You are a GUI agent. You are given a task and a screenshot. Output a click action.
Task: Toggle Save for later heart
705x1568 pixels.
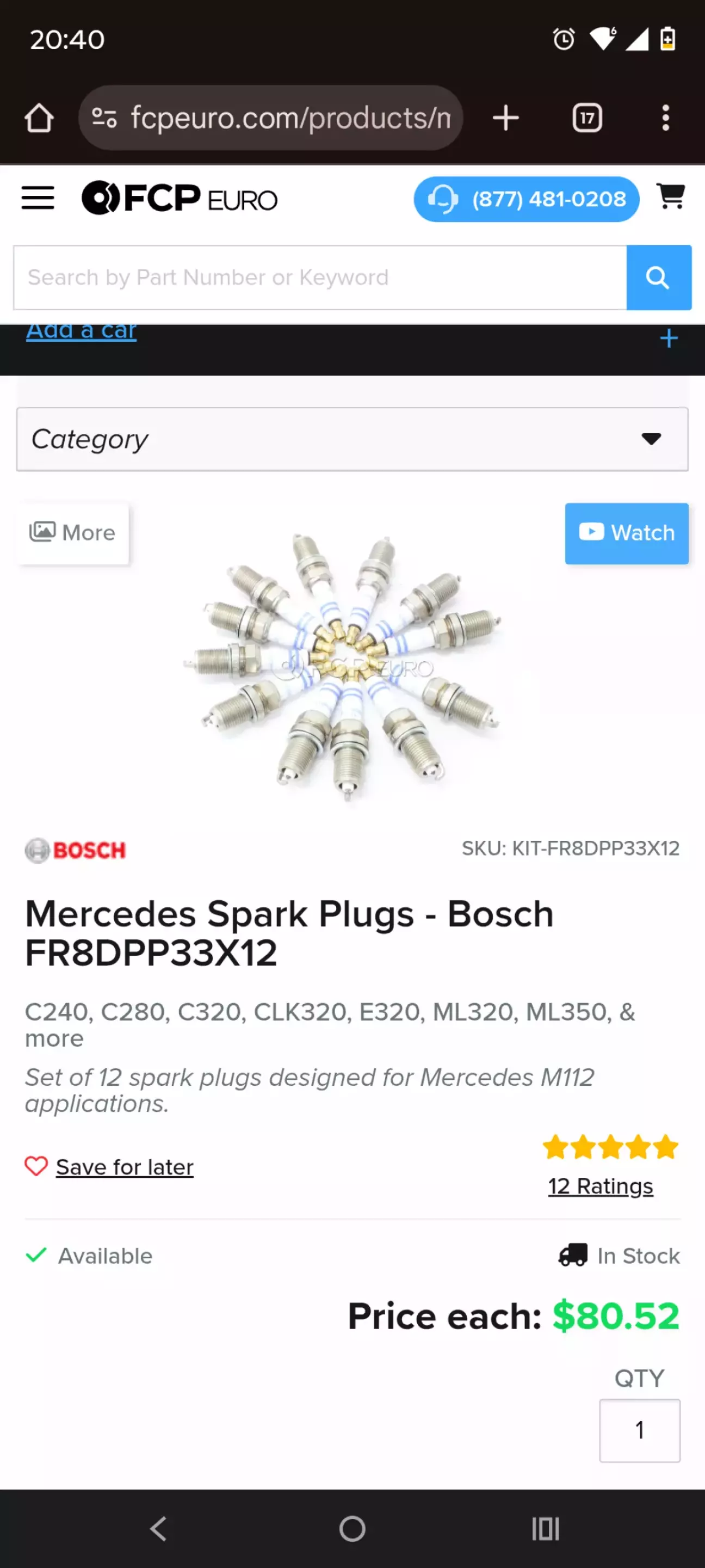coord(36,1167)
